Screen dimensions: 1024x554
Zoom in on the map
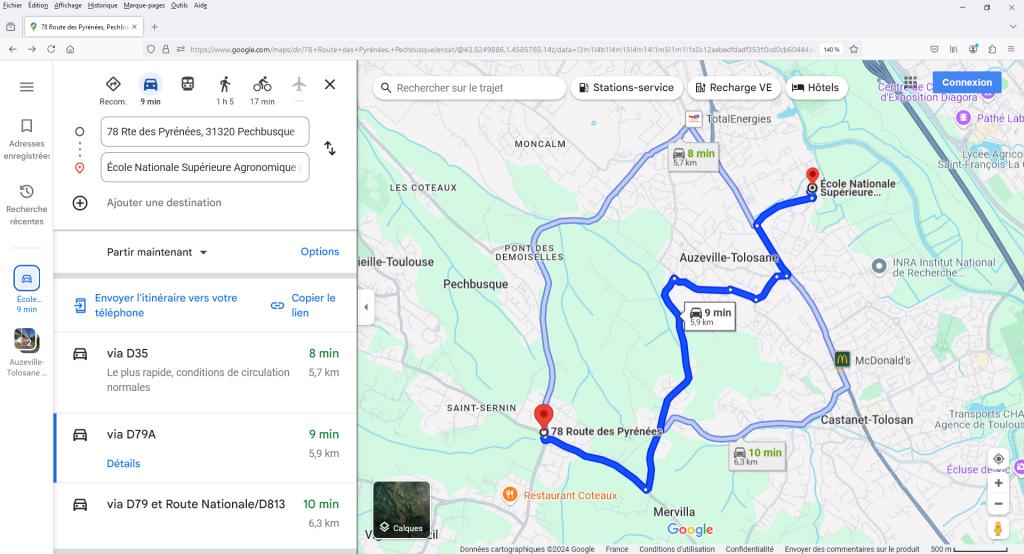tap(998, 482)
